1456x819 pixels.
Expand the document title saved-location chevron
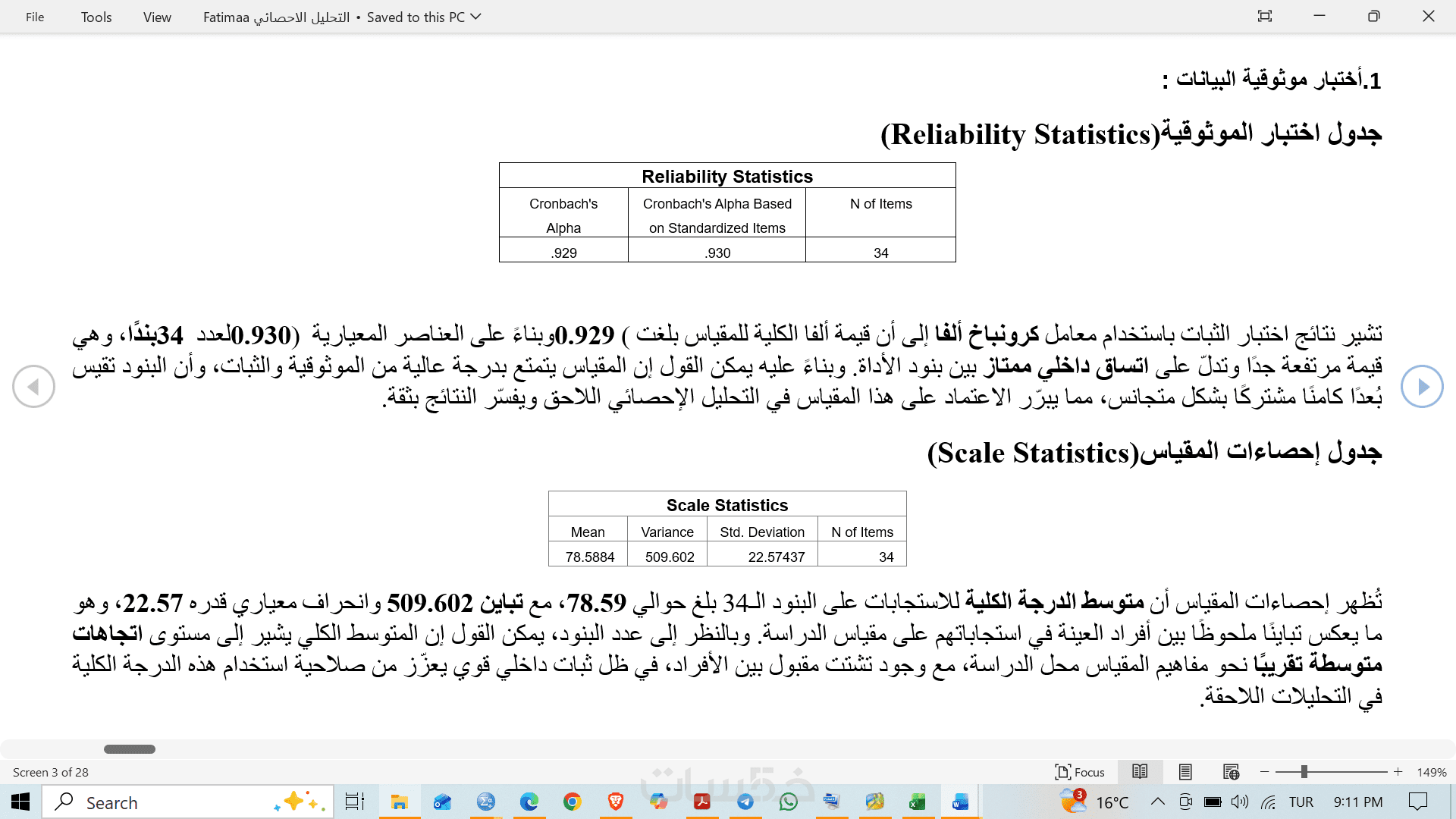pyautogui.click(x=476, y=17)
